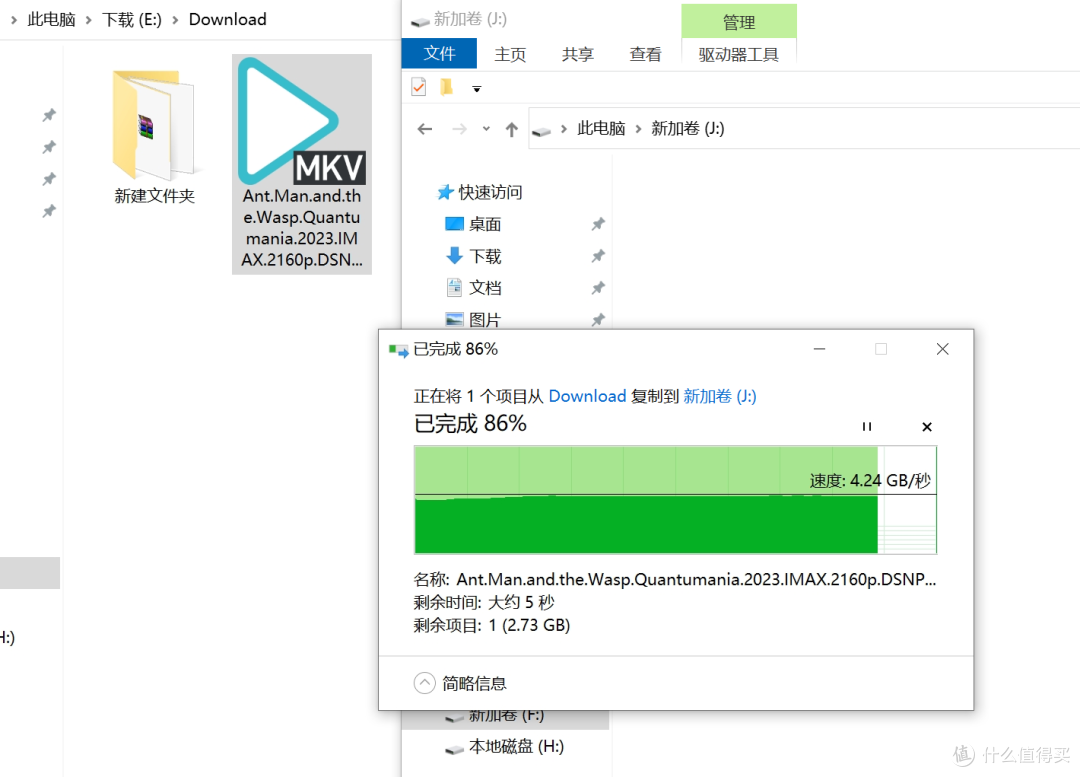This screenshot has height=777, width=1080.
Task: Click the 文档 document icon in sidebar
Action: pos(454,287)
